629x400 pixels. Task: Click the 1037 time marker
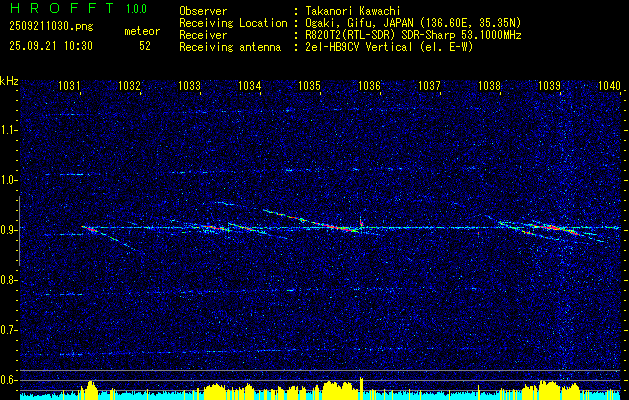click(430, 86)
